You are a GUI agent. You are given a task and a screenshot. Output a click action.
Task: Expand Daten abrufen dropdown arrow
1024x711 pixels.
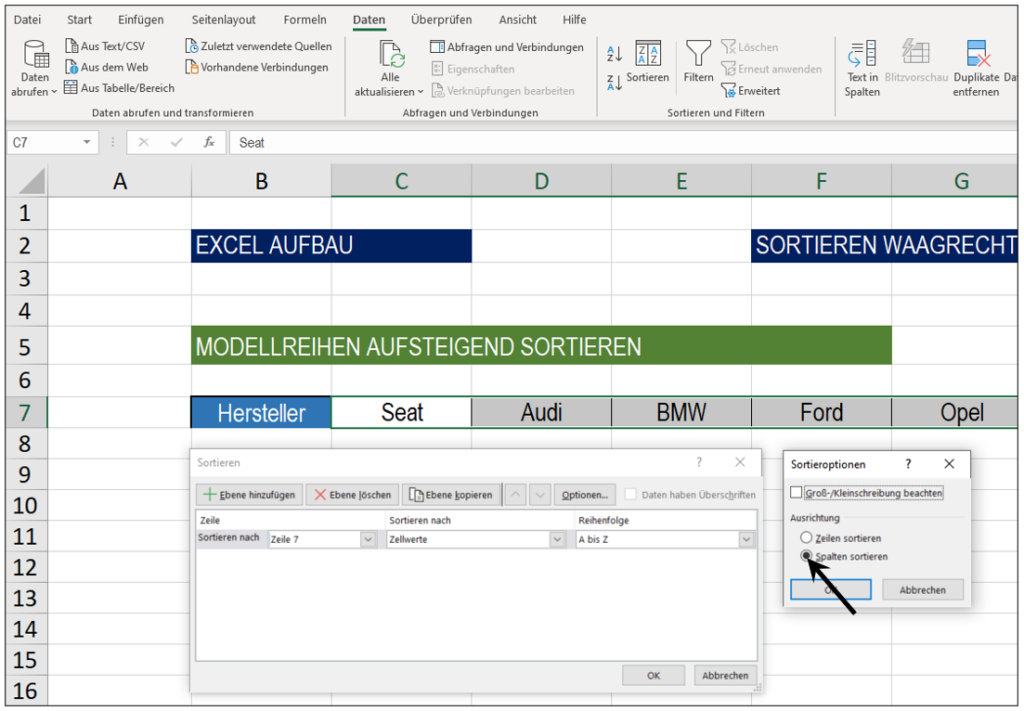(54, 92)
